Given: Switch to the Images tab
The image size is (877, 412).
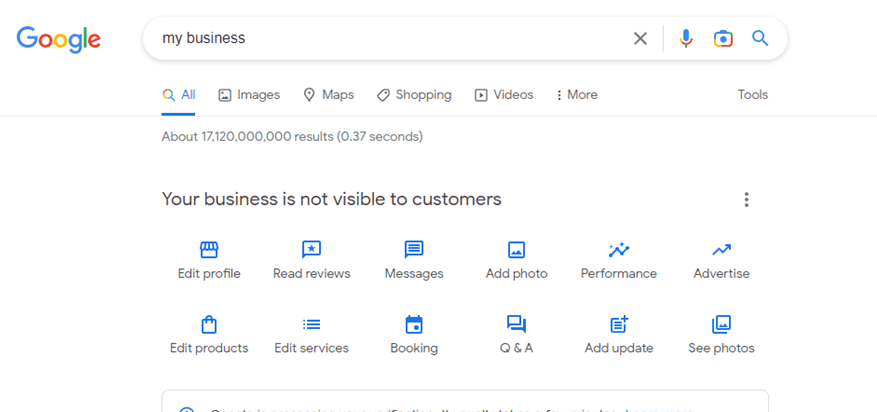Looking at the screenshot, I should click(249, 95).
